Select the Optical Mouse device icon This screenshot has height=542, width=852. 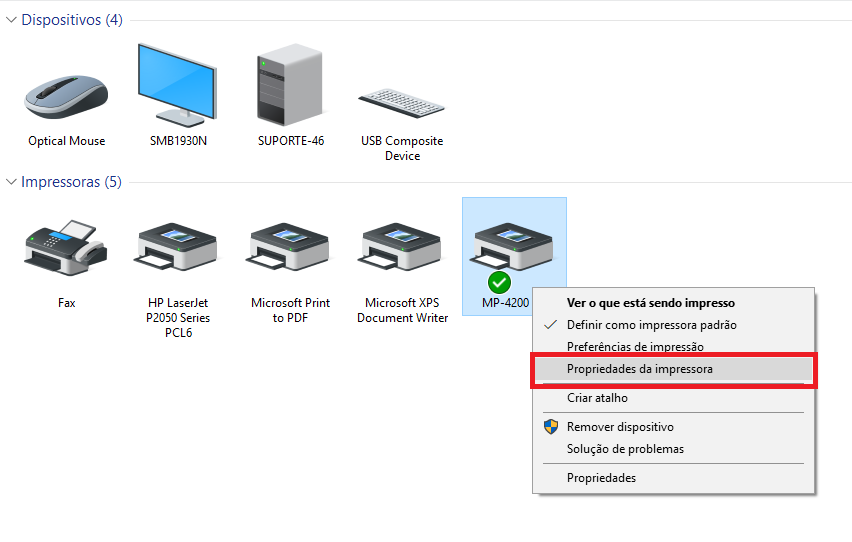pyautogui.click(x=66, y=97)
